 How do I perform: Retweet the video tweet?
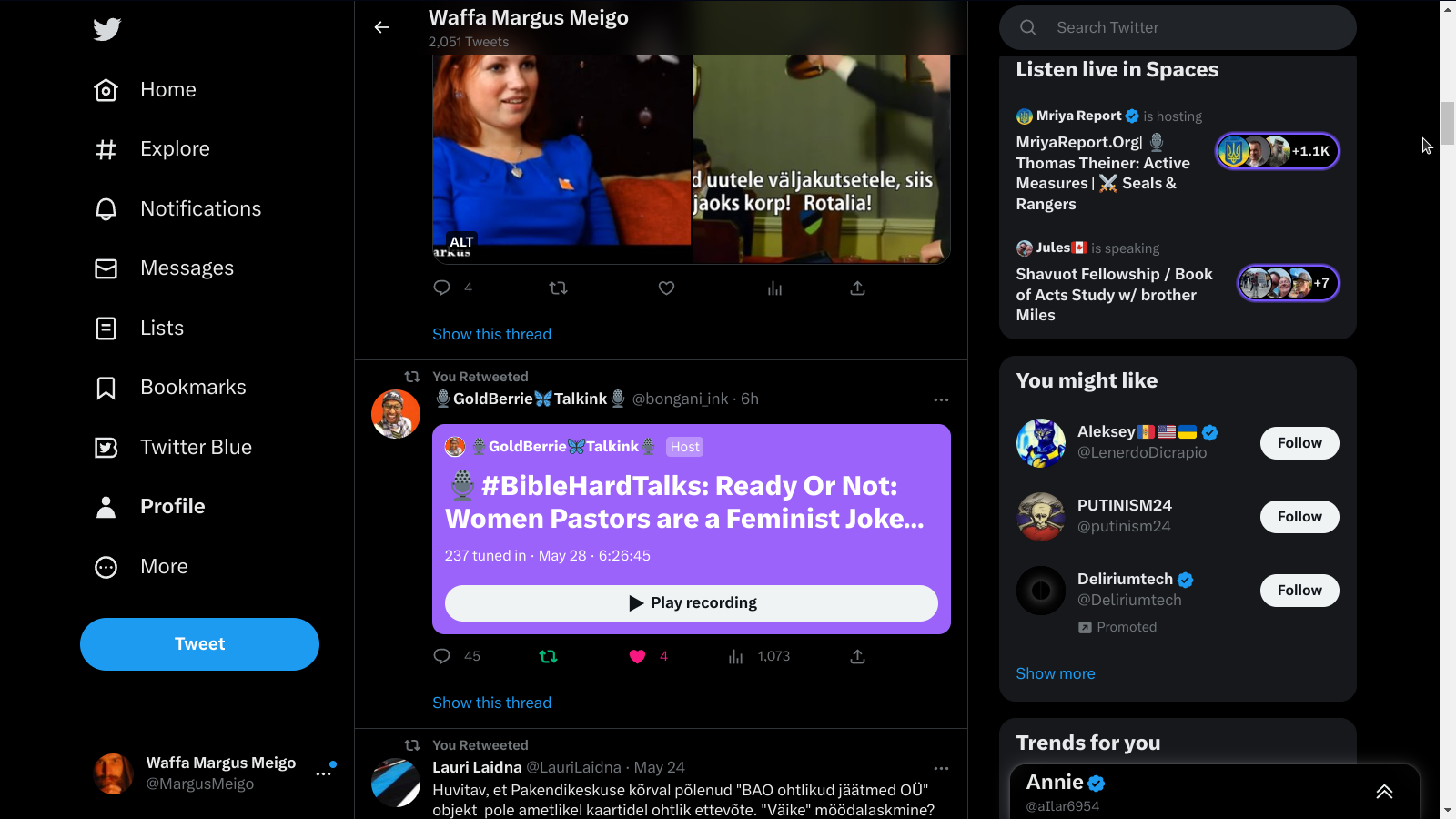pyautogui.click(x=559, y=288)
